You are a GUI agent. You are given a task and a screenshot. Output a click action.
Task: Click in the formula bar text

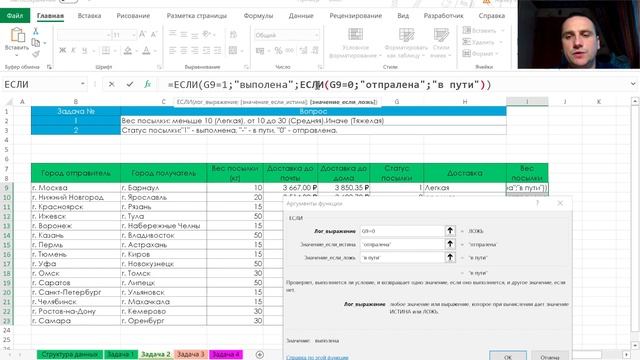pyautogui.click(x=329, y=84)
